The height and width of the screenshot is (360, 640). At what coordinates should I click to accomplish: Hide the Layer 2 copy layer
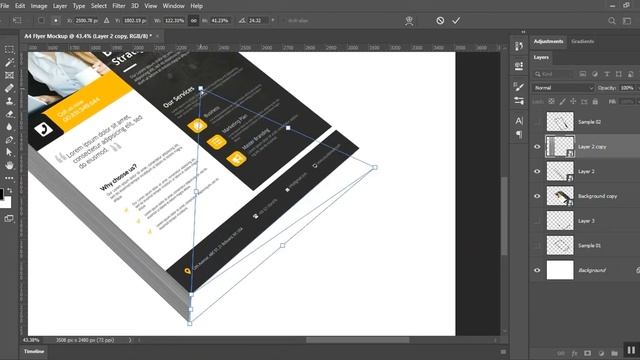click(537, 147)
